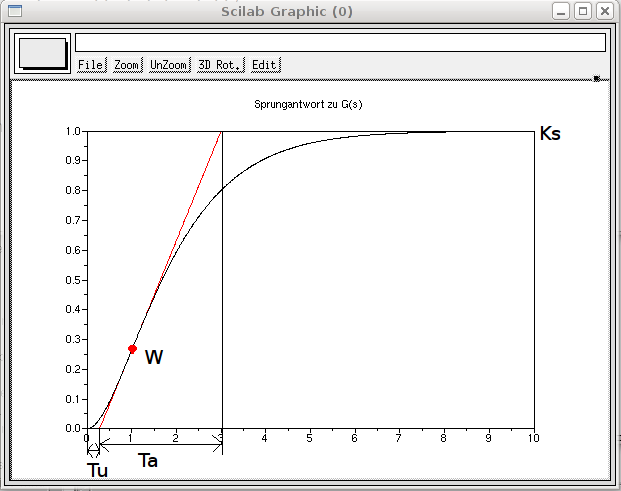Click the W label next to red point
Viewport: 621px width, 491px height.
click(x=154, y=357)
